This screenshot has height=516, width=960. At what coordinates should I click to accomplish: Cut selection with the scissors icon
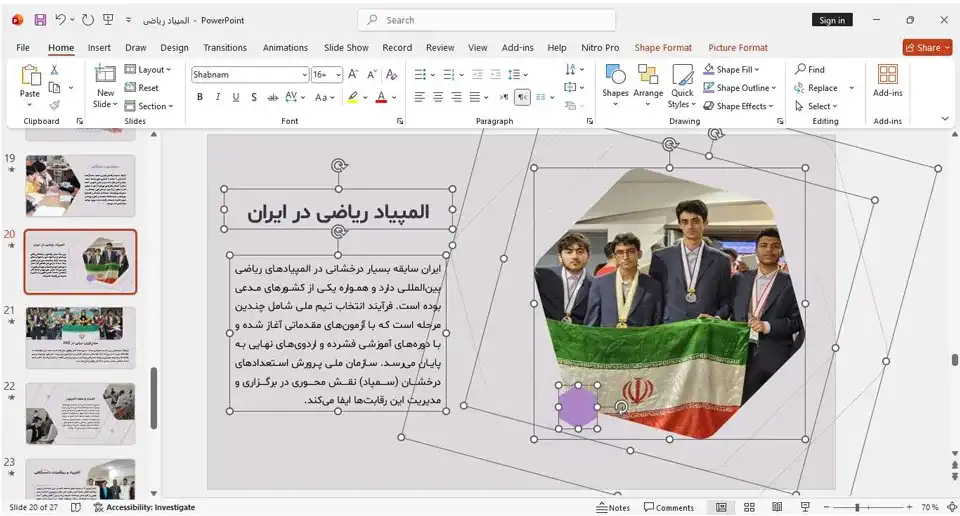pyautogui.click(x=54, y=70)
